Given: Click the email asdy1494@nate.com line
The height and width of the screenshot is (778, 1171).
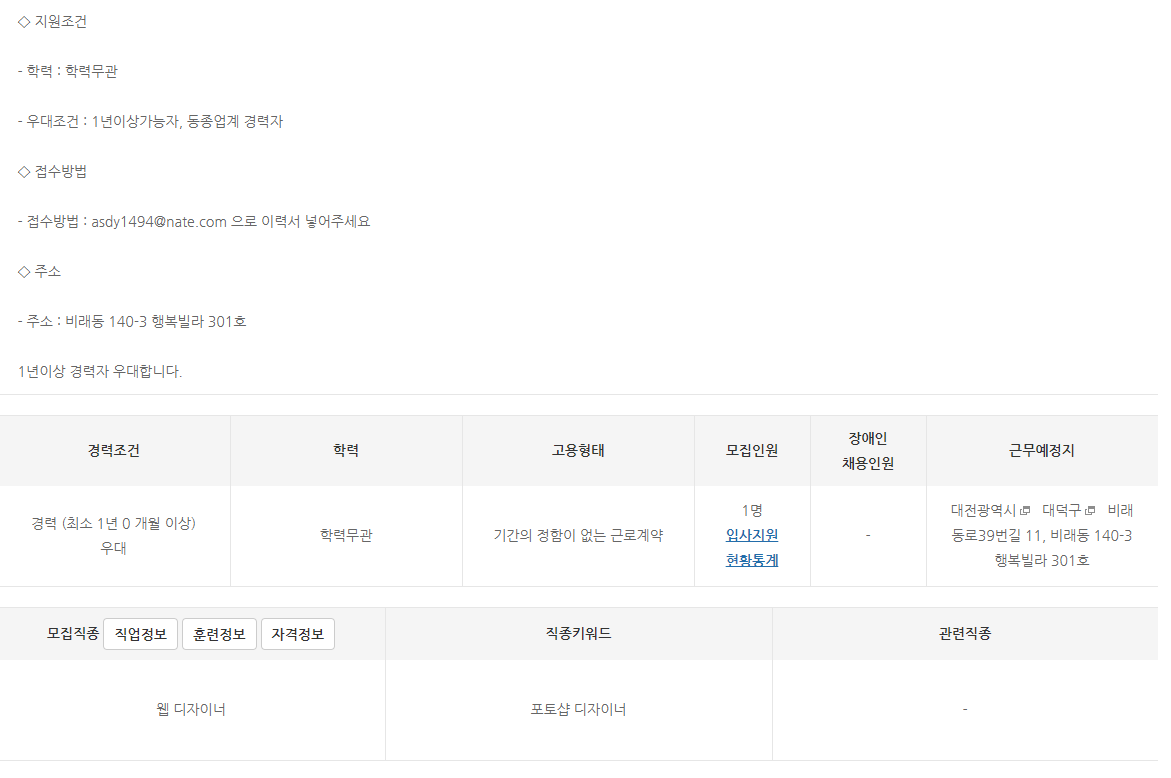Looking at the screenshot, I should [194, 222].
